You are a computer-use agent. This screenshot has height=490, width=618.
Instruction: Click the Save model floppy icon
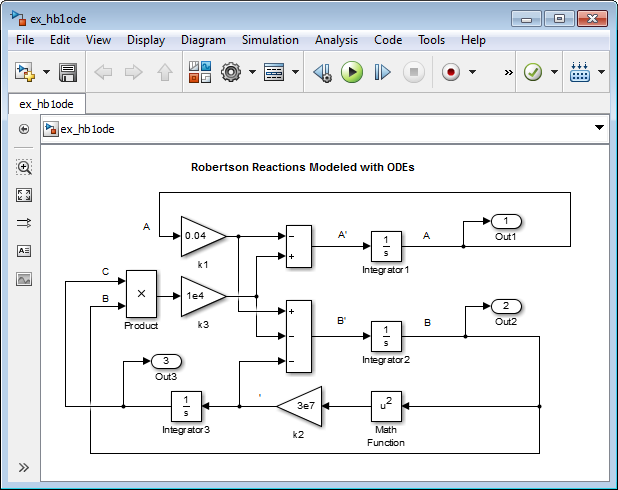click(68, 72)
